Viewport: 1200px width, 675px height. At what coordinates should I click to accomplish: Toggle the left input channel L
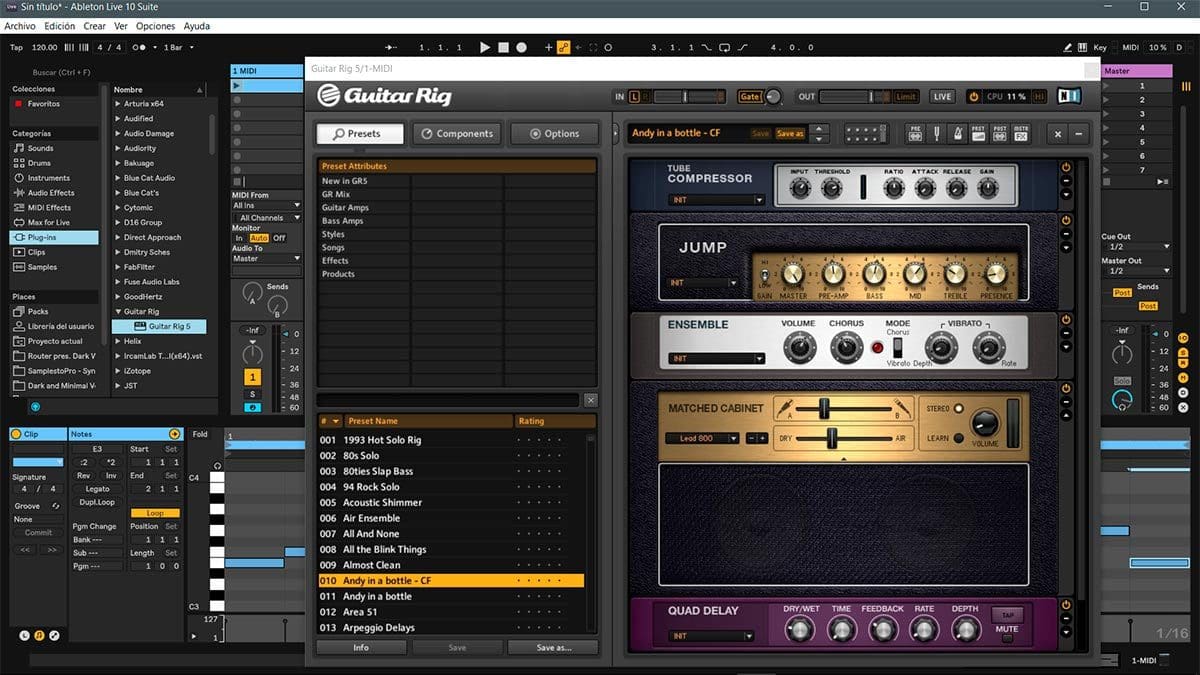(x=634, y=96)
